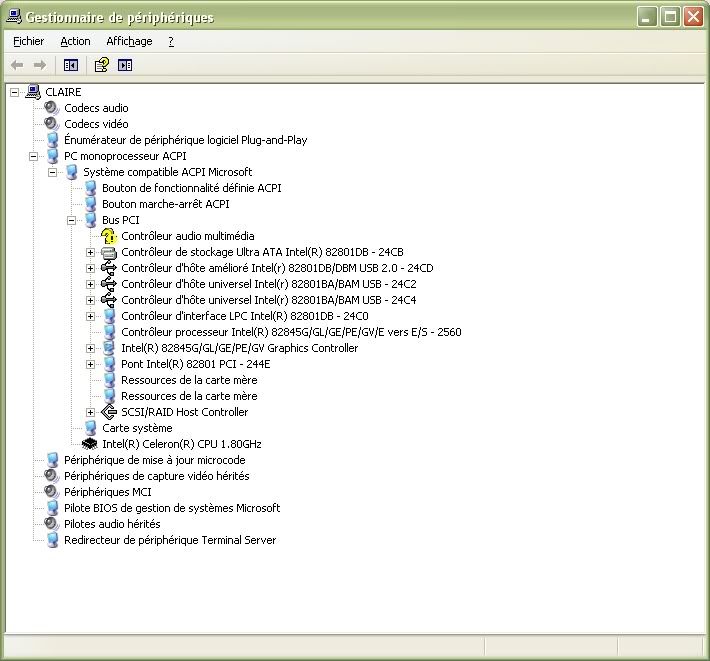Select Carte système tree item
The width and height of the screenshot is (710, 661).
tap(137, 428)
